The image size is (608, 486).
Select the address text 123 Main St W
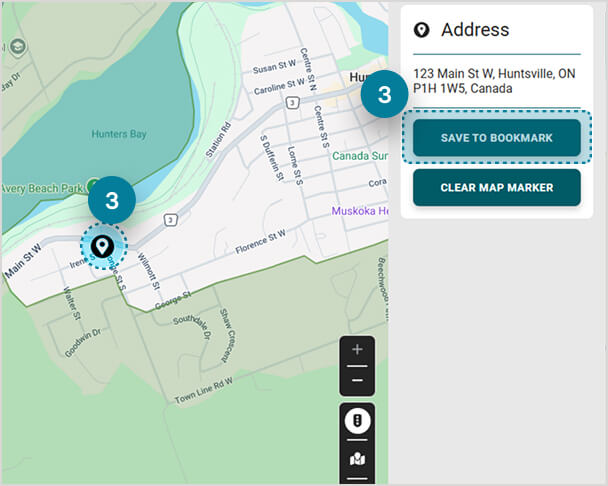[x=494, y=81]
